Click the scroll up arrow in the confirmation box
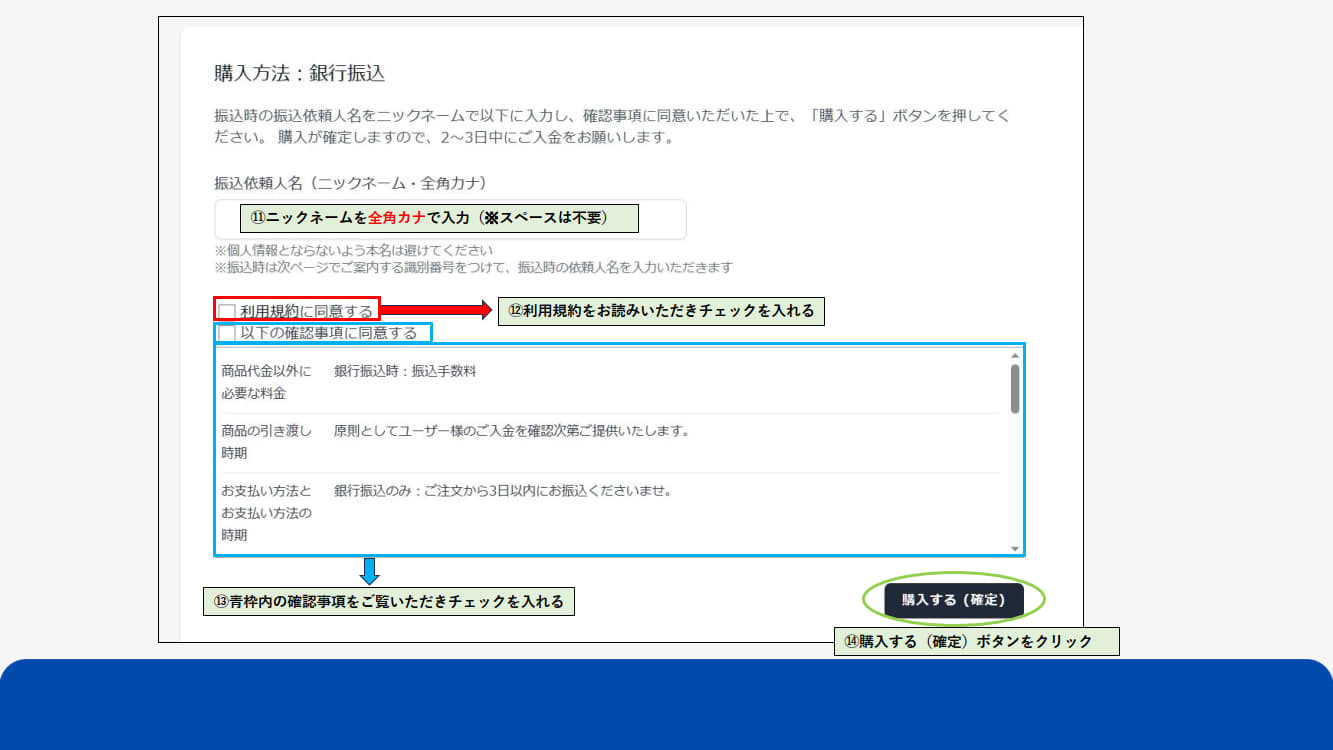This screenshot has height=750, width=1333. 1015,355
